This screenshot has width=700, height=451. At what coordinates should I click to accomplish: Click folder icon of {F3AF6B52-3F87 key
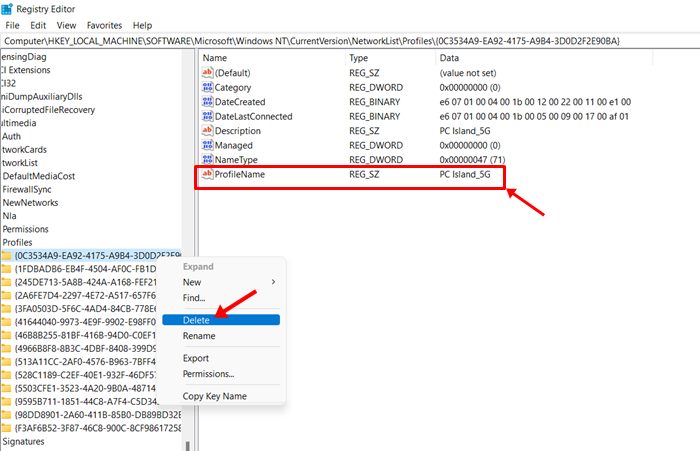point(6,428)
